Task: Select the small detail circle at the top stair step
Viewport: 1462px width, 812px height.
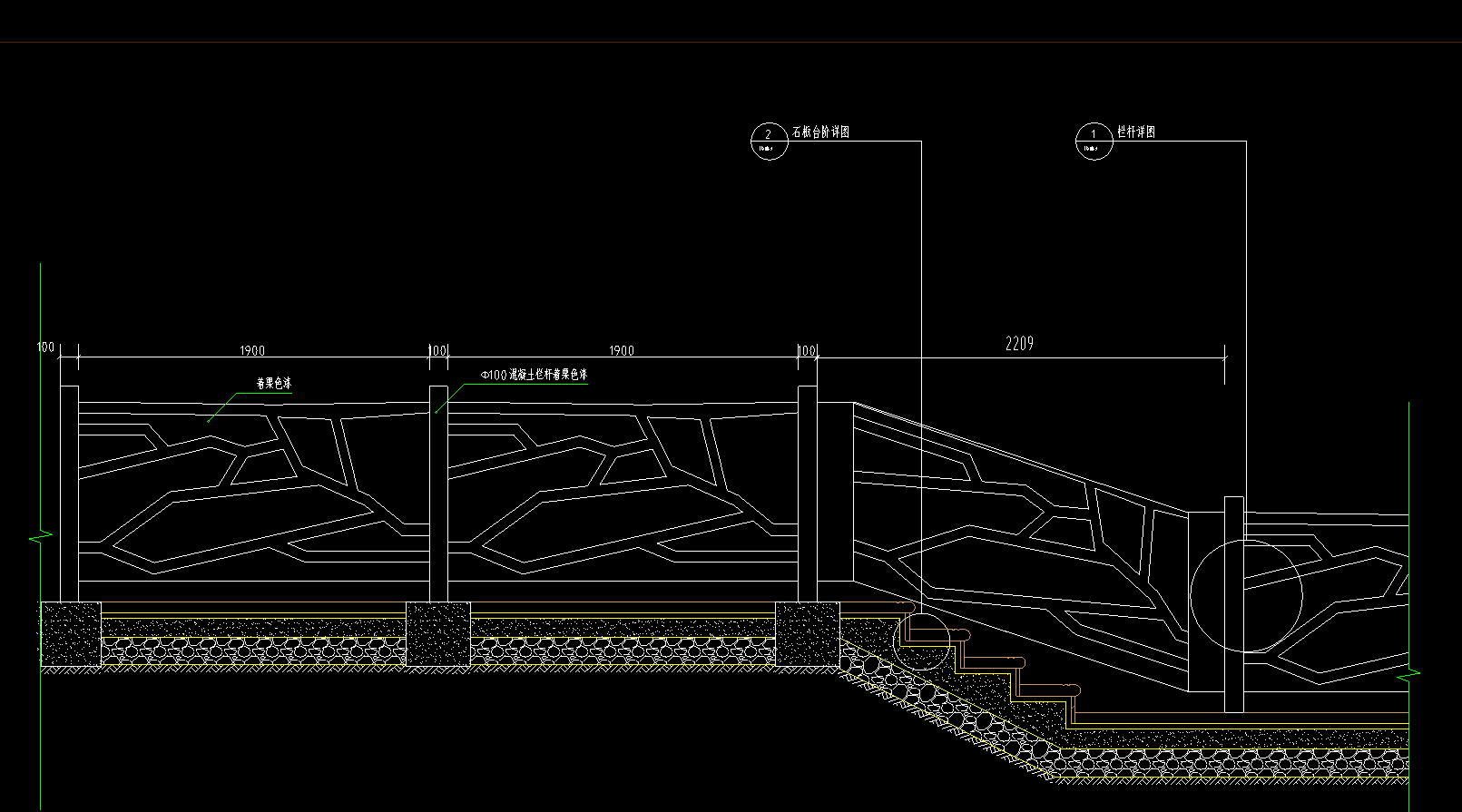Action: (x=921, y=641)
